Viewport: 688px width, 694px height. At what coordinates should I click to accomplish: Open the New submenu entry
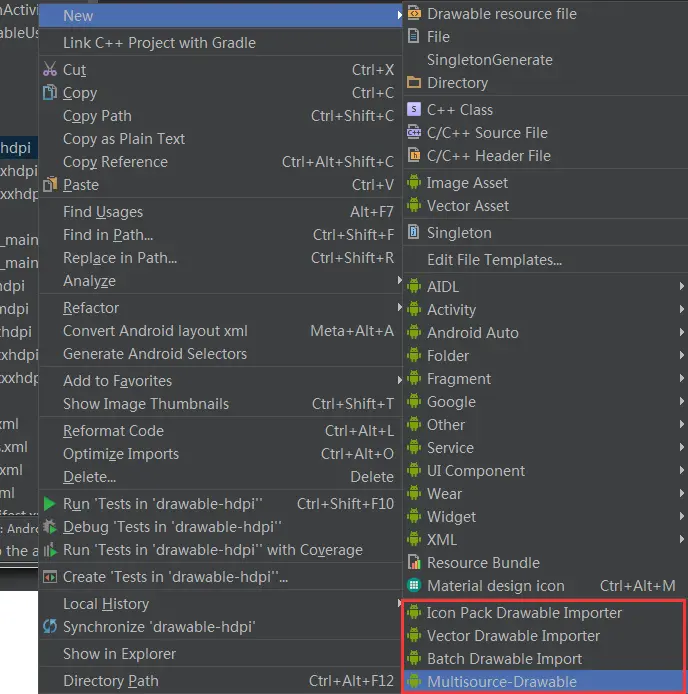[x=220, y=16]
